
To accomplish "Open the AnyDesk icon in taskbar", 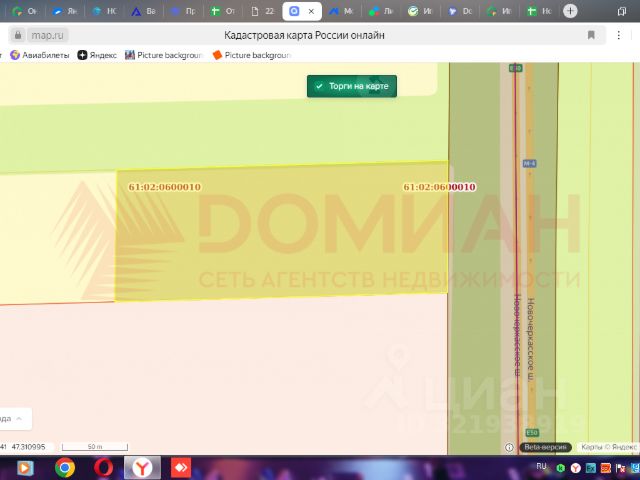I will (x=180, y=468).
